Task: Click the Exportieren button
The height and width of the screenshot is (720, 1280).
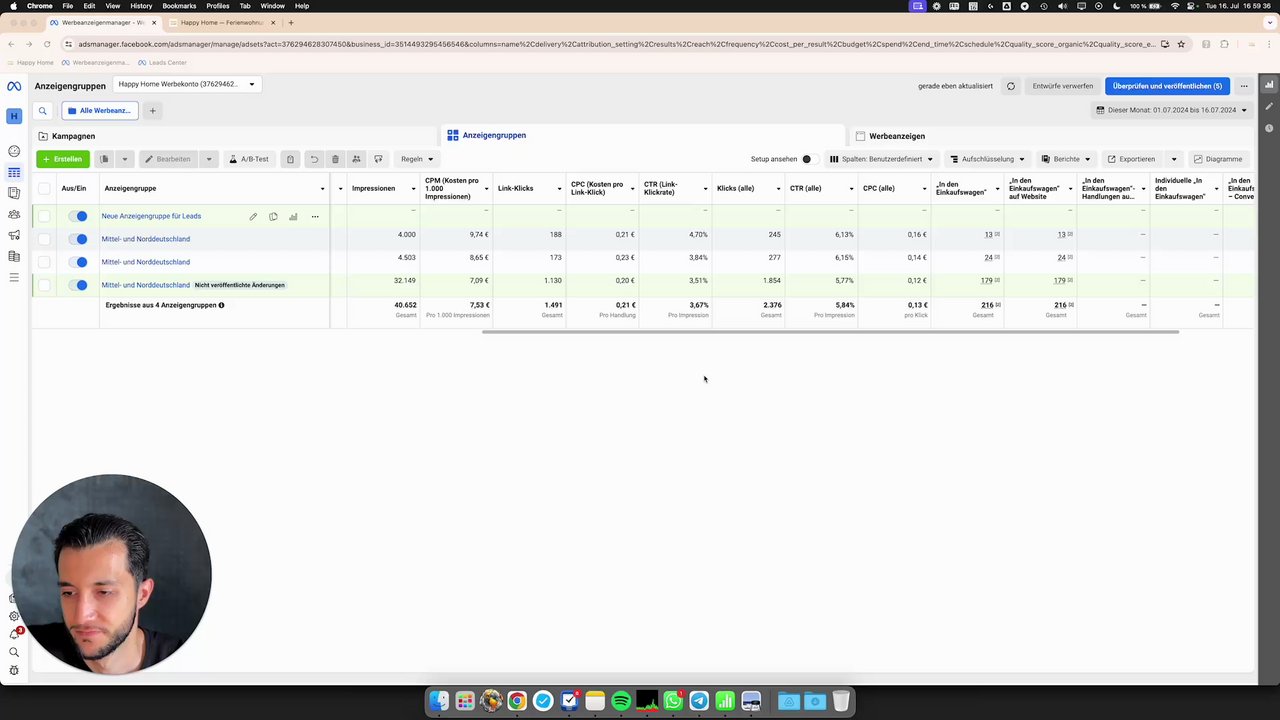Action: coord(1132,159)
